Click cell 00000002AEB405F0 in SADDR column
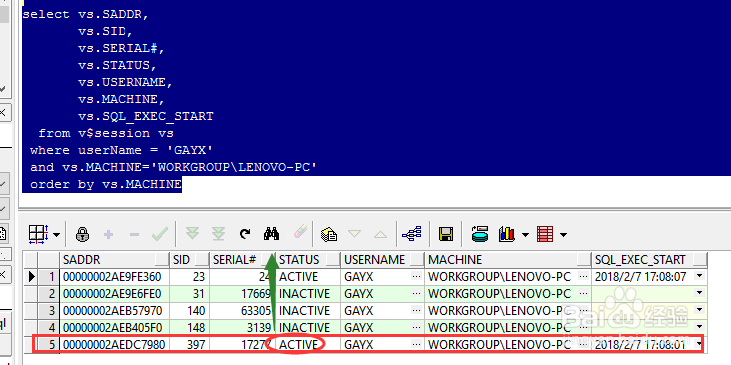The image size is (731, 365). click(x=115, y=327)
